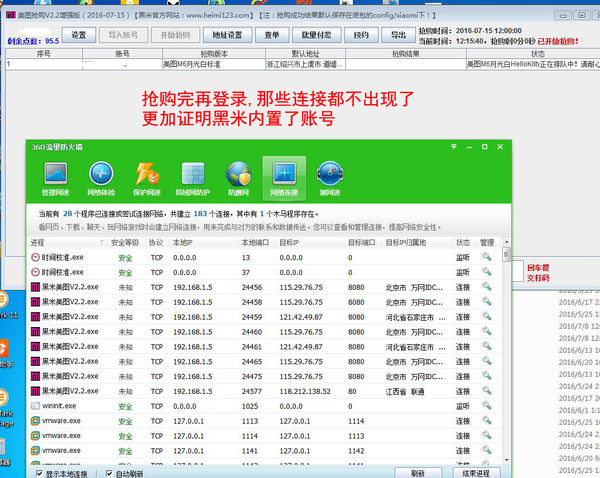This screenshot has width=600, height=478.
Task: Select the 美图M6月光白标准 cell in background window
Action: pos(214,64)
